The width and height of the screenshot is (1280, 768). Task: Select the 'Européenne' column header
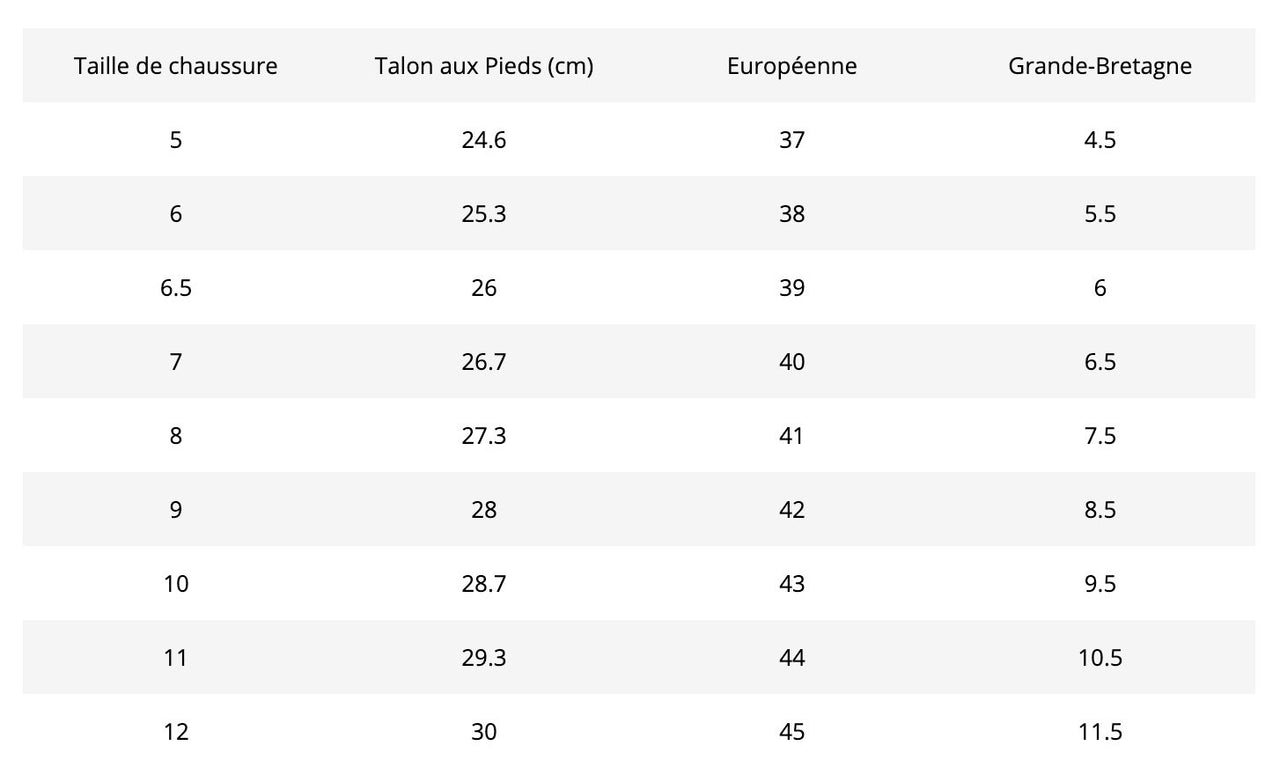point(792,66)
